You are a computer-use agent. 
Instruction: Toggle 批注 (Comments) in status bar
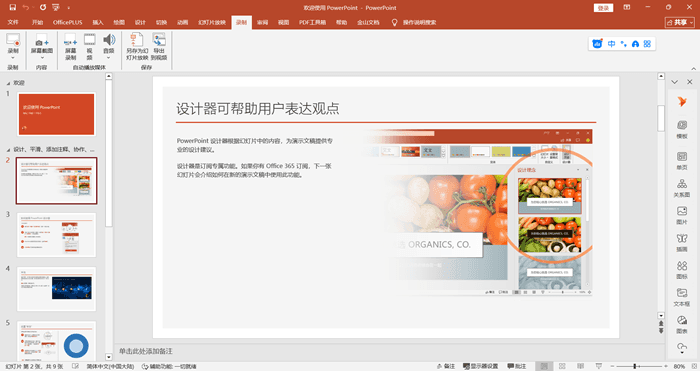click(517, 366)
